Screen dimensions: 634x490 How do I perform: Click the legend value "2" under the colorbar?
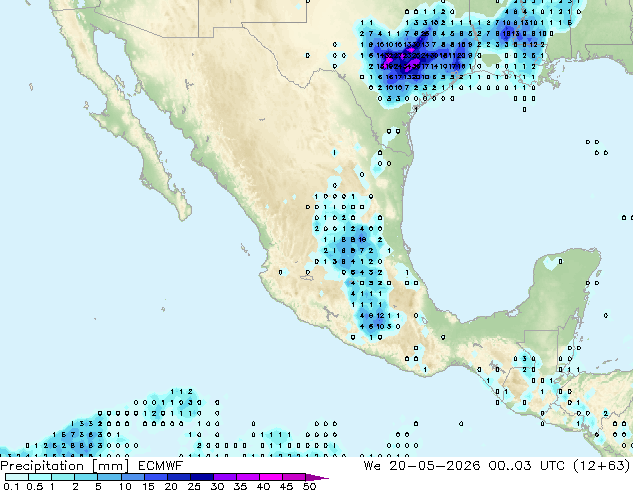[75, 486]
